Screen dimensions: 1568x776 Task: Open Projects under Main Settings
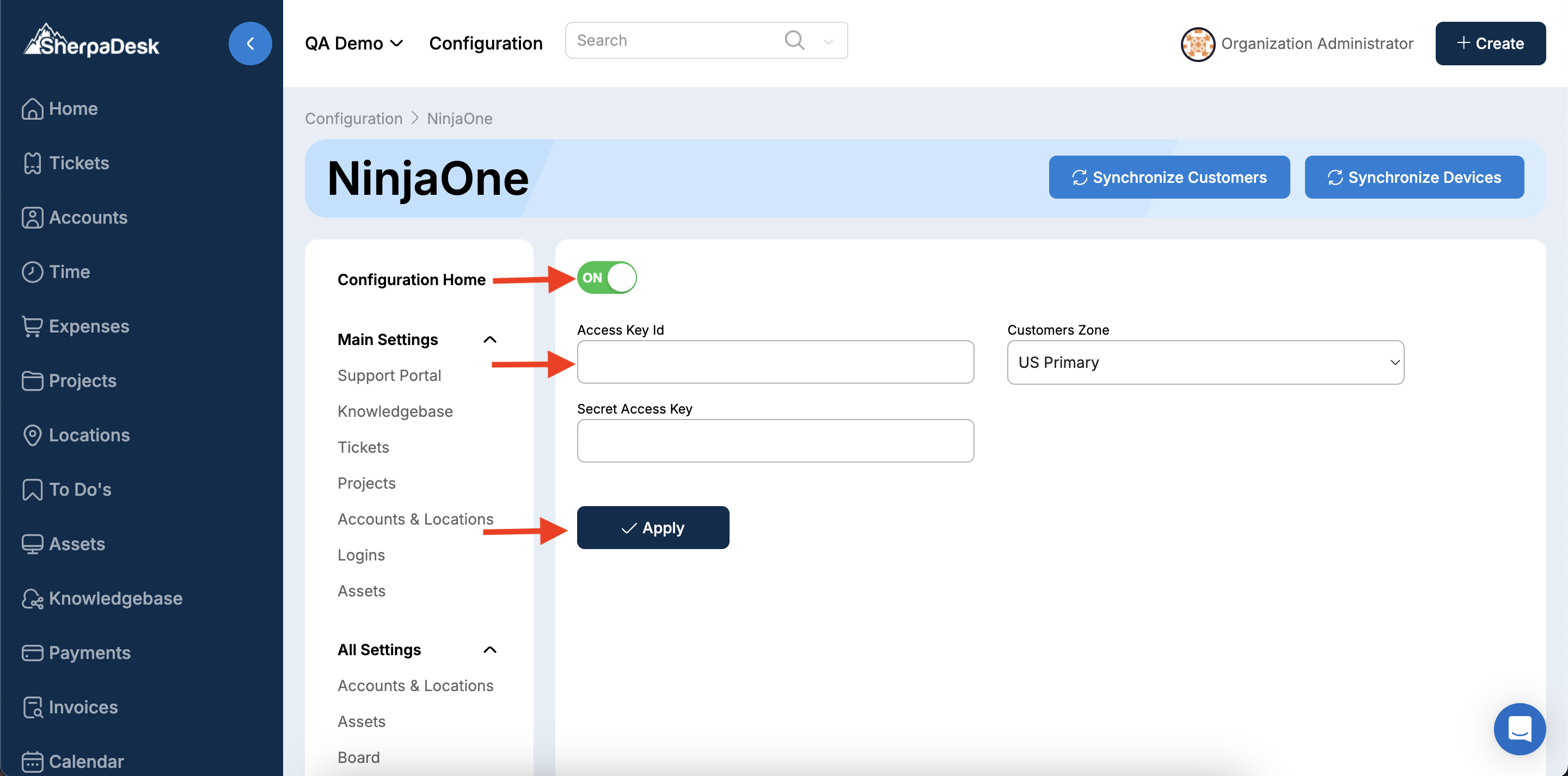(x=366, y=483)
